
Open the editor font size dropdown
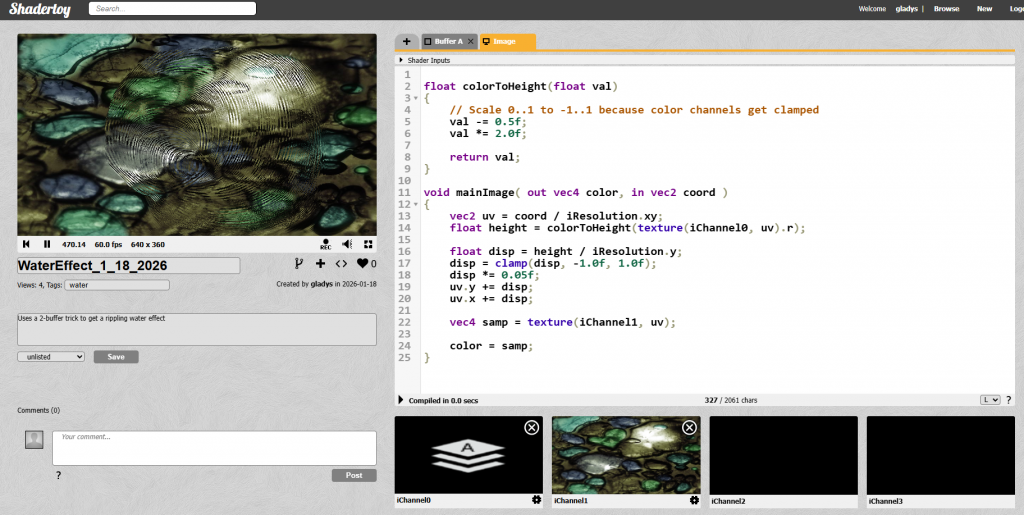(990, 400)
